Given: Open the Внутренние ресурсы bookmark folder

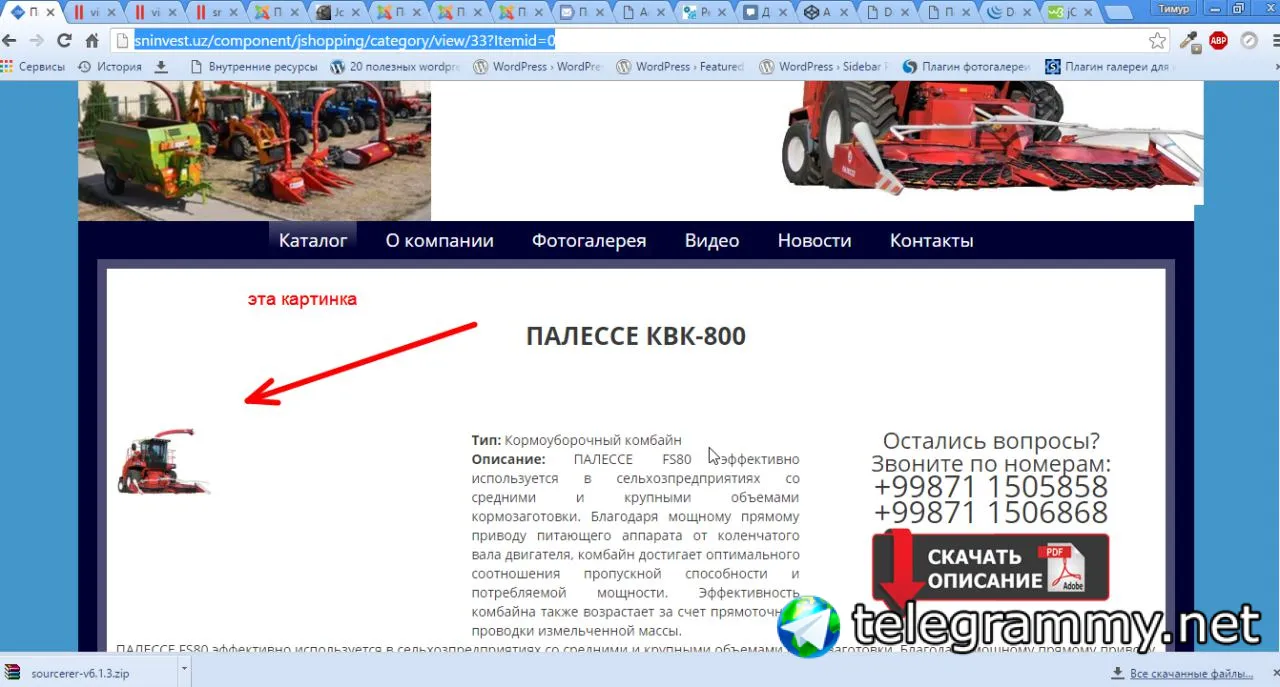Looking at the screenshot, I should click(x=253, y=67).
